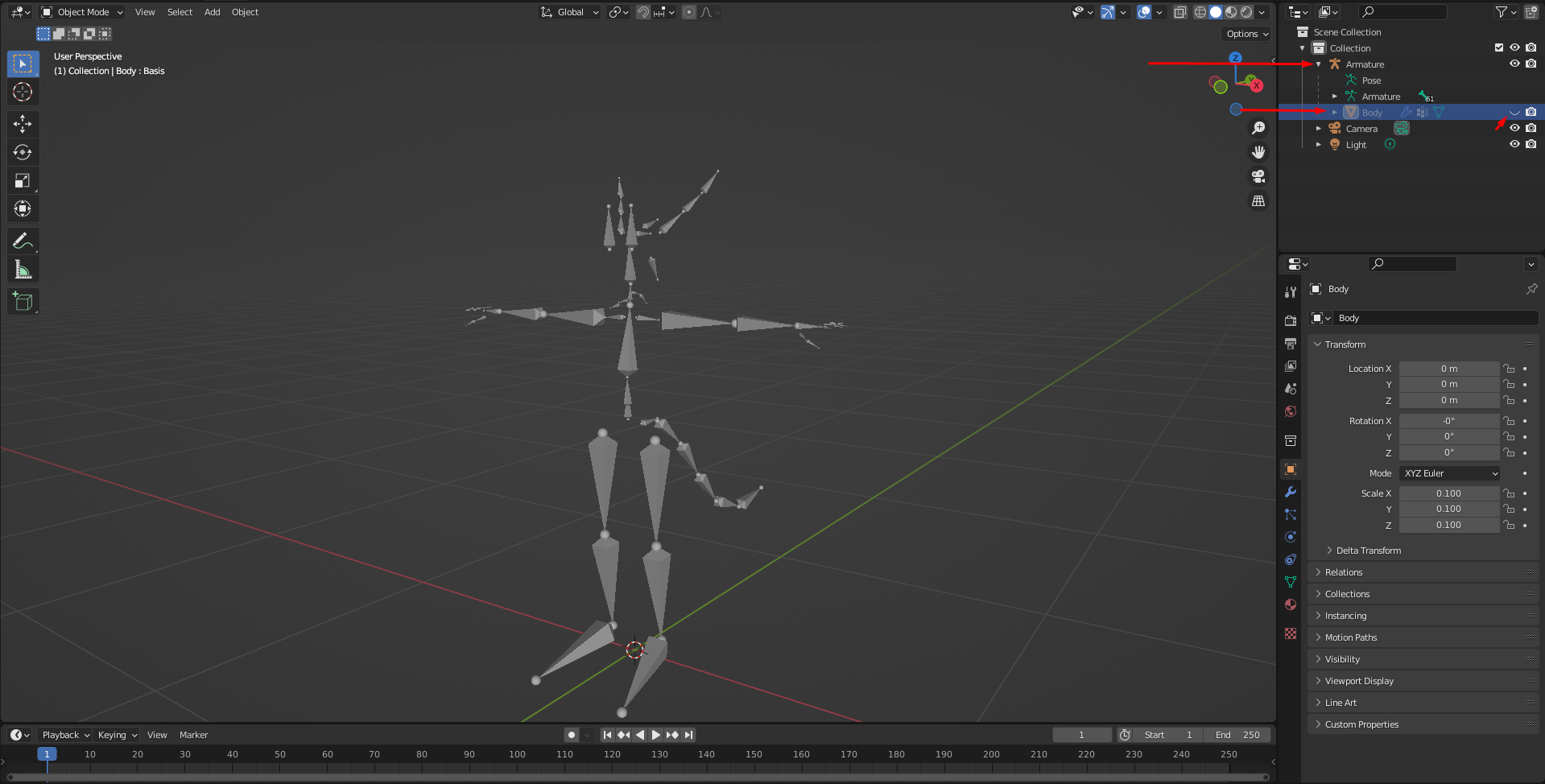Open the Select menu
This screenshot has width=1545, height=784.
click(x=180, y=12)
